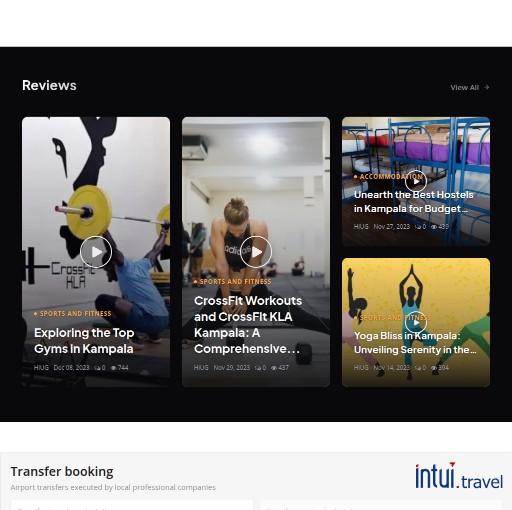Click HIUG author on the CrossFit card
Screen dimensions: 512x510
point(201,368)
